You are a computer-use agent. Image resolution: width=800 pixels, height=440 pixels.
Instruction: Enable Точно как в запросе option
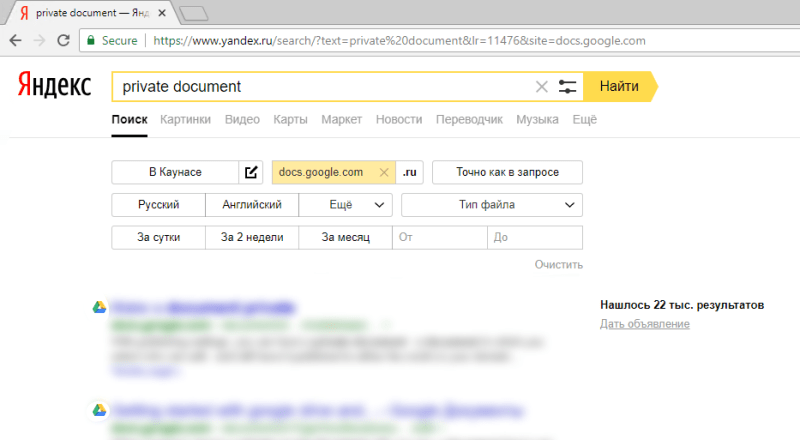[507, 172]
